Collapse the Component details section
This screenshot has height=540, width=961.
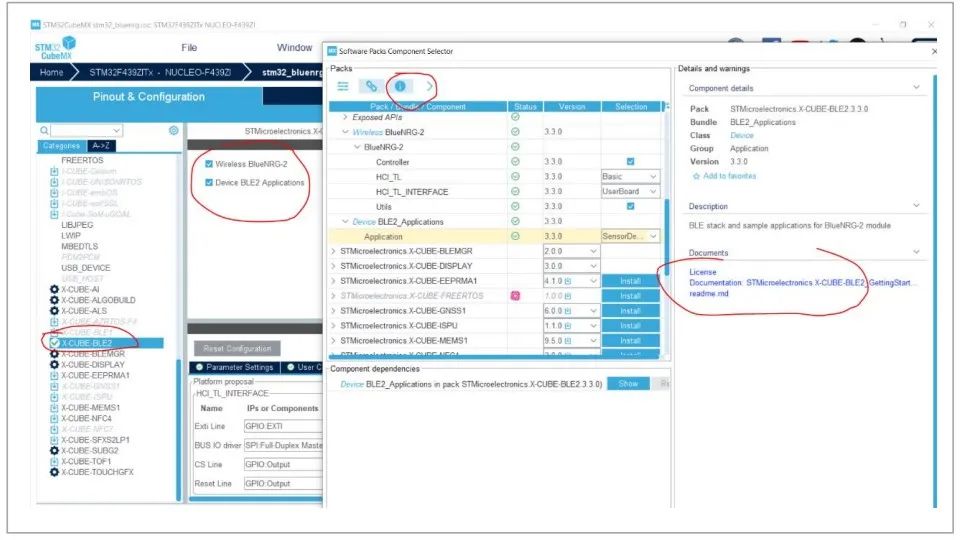916,88
